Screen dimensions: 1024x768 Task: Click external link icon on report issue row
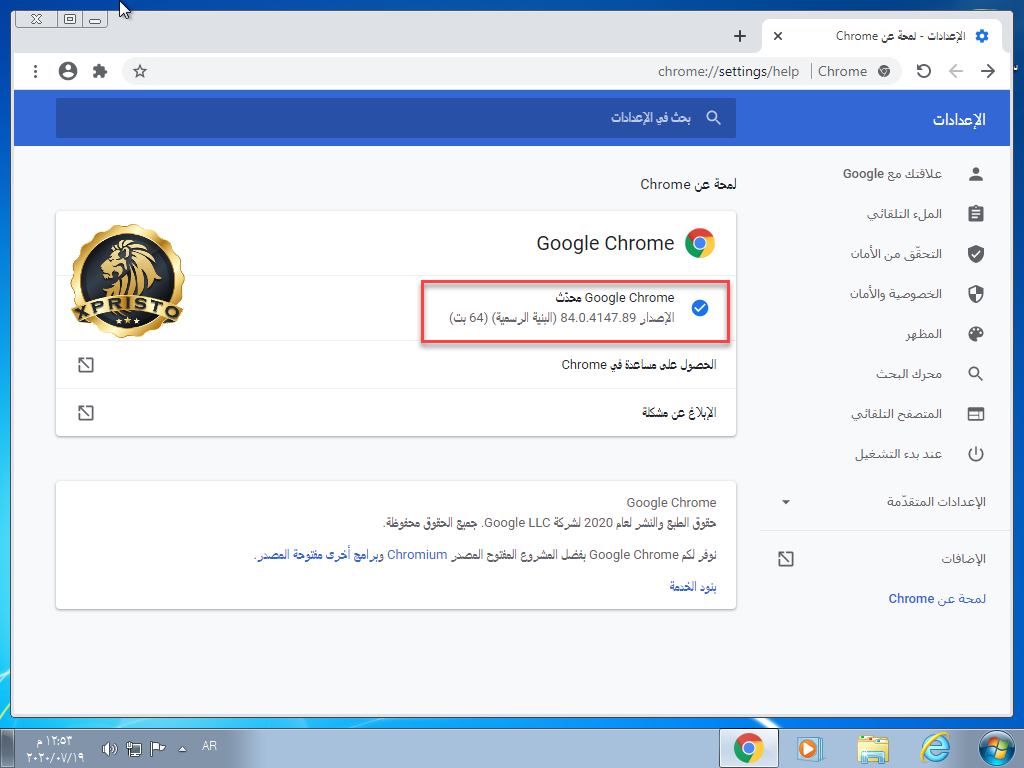pos(86,413)
